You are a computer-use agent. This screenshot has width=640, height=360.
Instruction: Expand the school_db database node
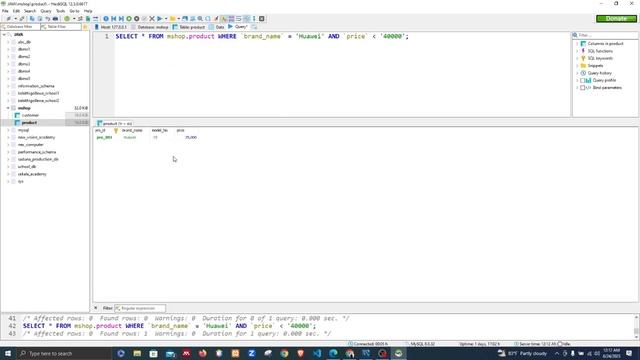8,167
